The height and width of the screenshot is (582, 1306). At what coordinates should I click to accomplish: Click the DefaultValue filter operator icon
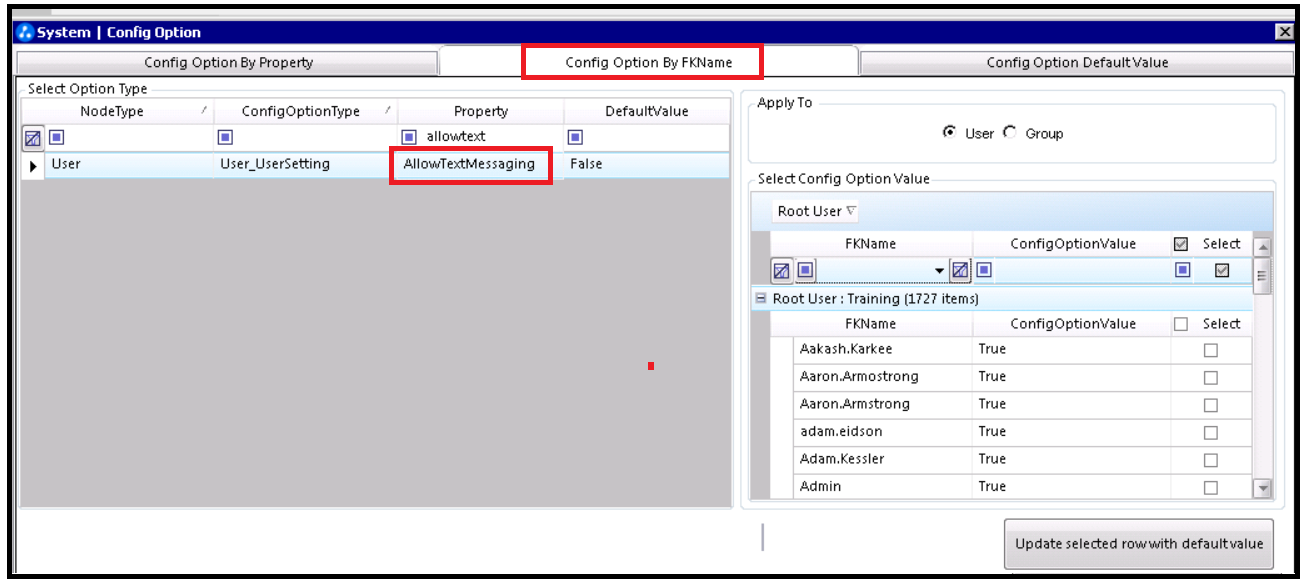575,136
